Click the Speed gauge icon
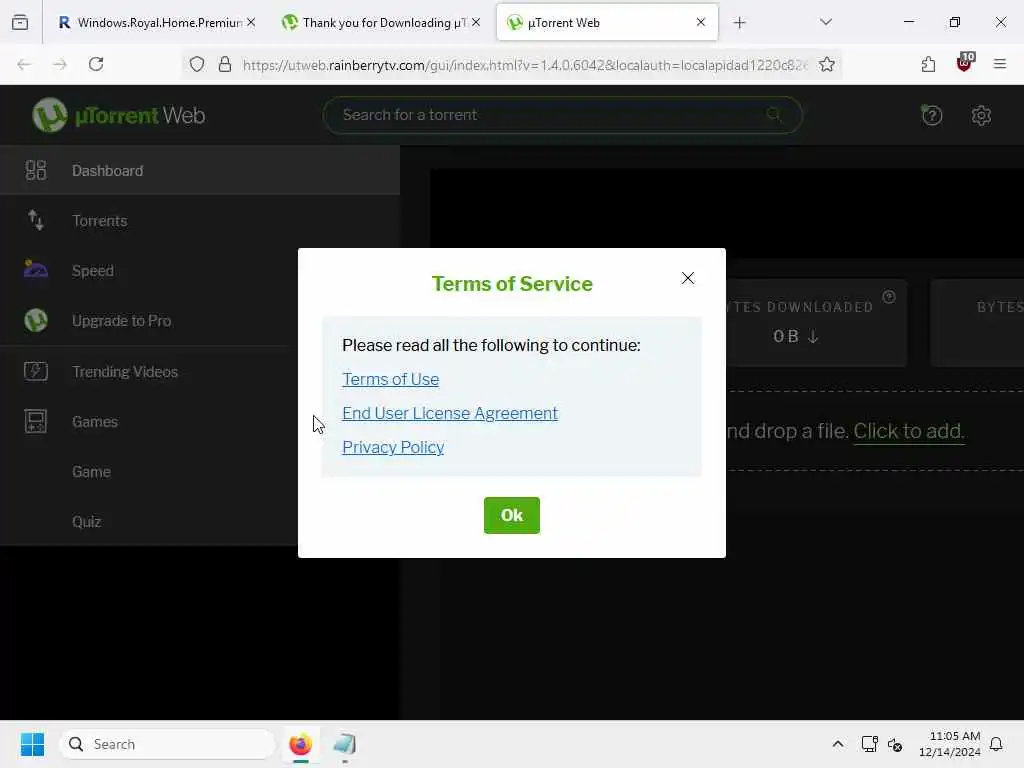The width and height of the screenshot is (1024, 768). [35, 269]
